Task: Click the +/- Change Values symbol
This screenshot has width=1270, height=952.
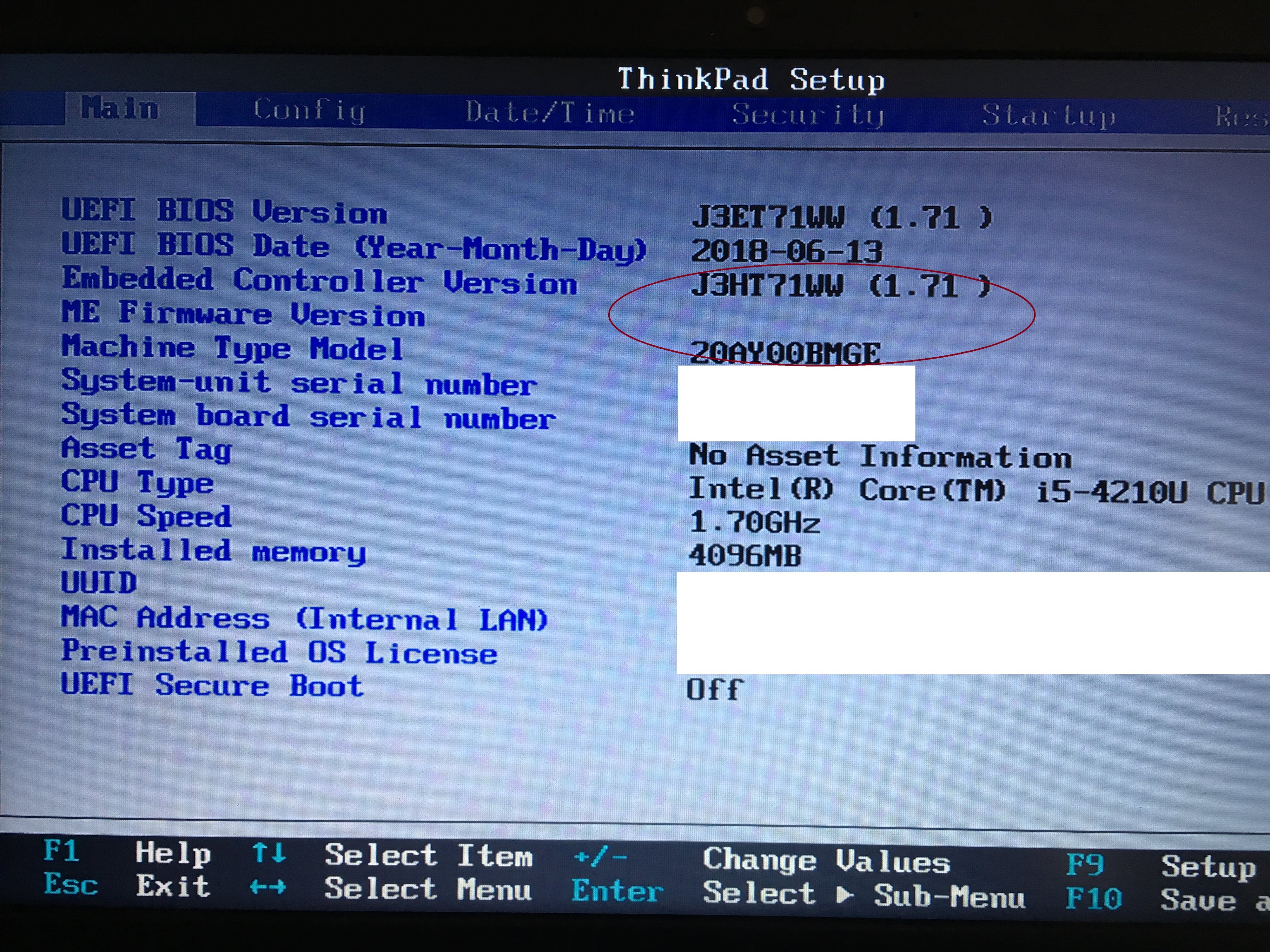Action: pyautogui.click(x=600, y=857)
